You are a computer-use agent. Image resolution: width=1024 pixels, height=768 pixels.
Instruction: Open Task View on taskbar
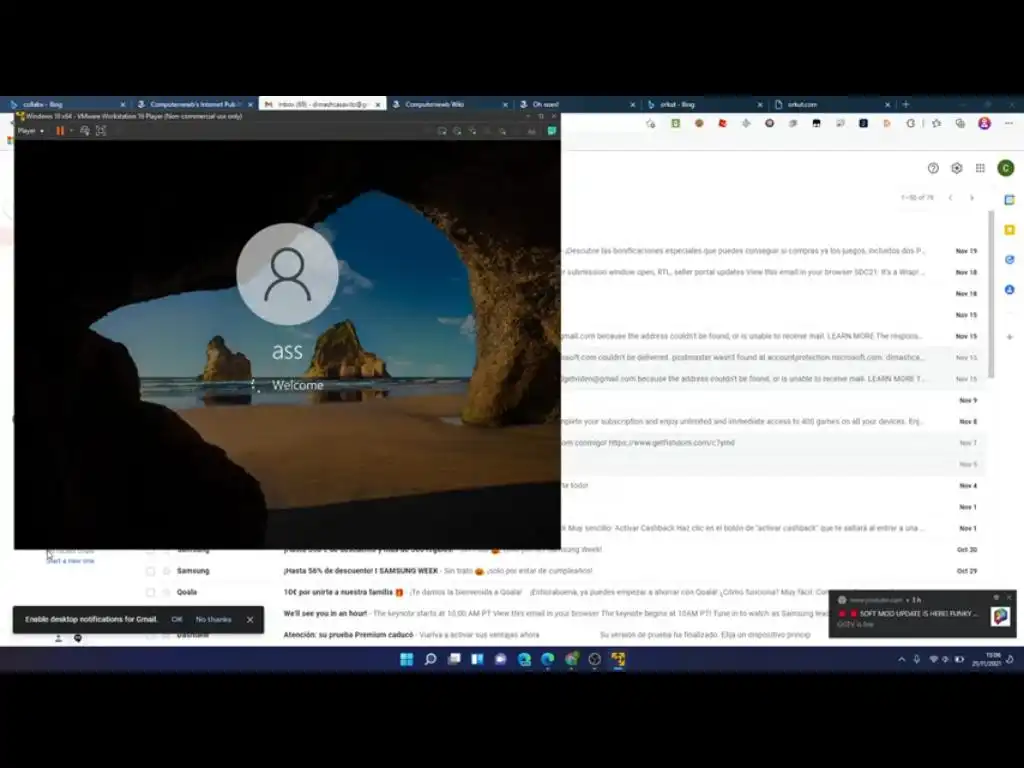pyautogui.click(x=454, y=660)
